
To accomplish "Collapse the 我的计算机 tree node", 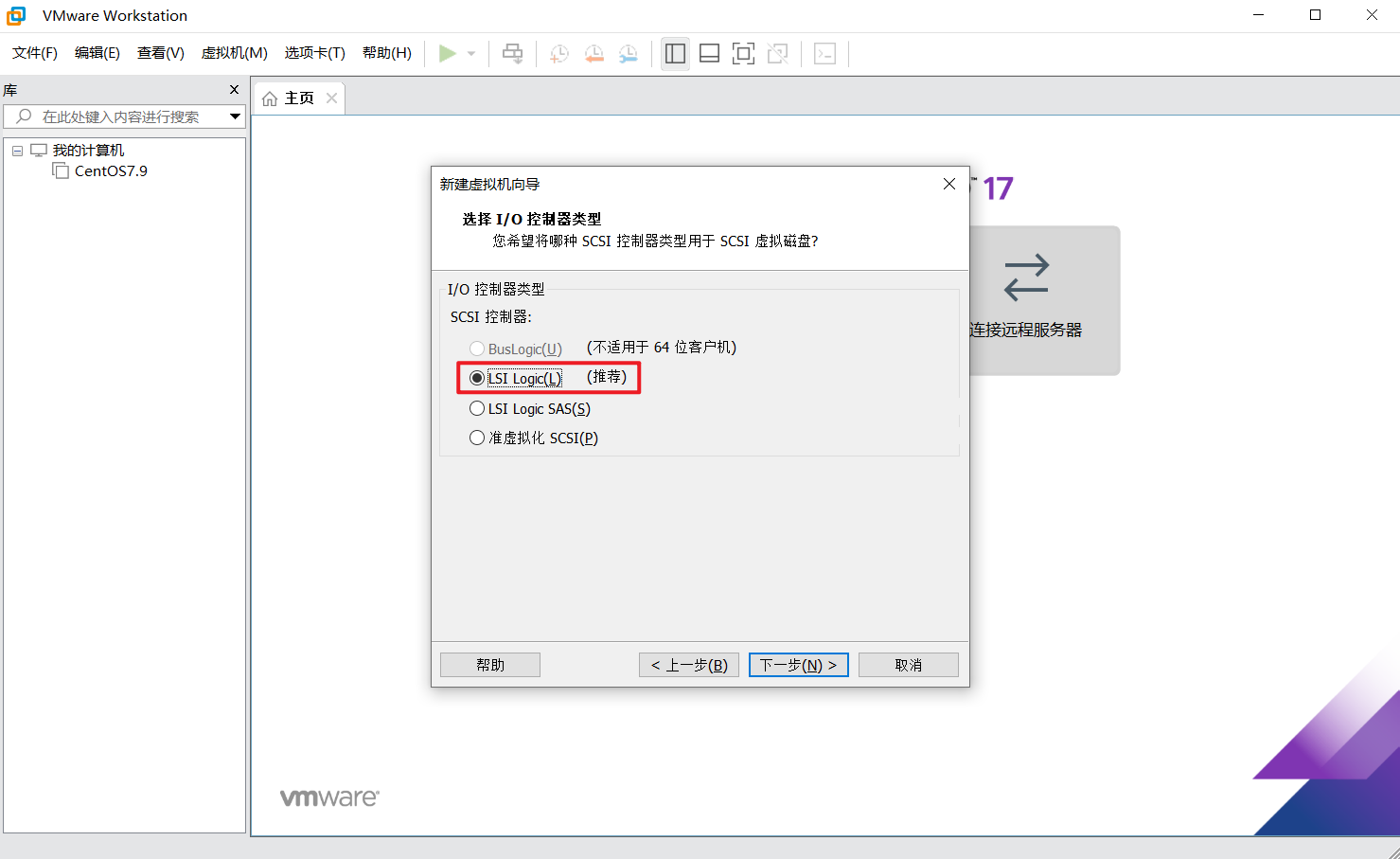I will (17, 151).
